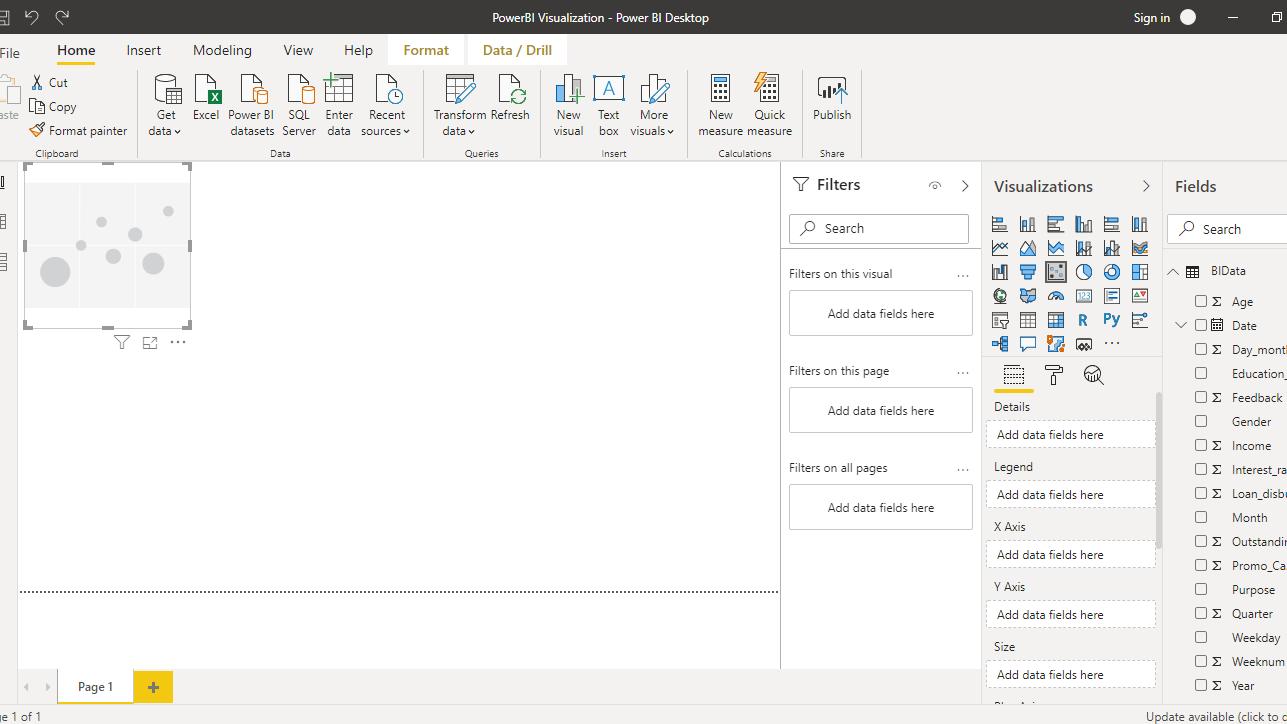Select the gauge visual
The width and height of the screenshot is (1287, 724).
click(x=1056, y=296)
